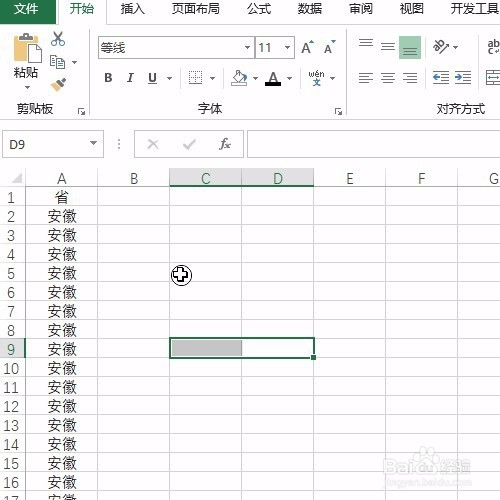The width and height of the screenshot is (500, 500).
Task: Switch to the 开发工具 Developer tab
Action: [x=475, y=9]
